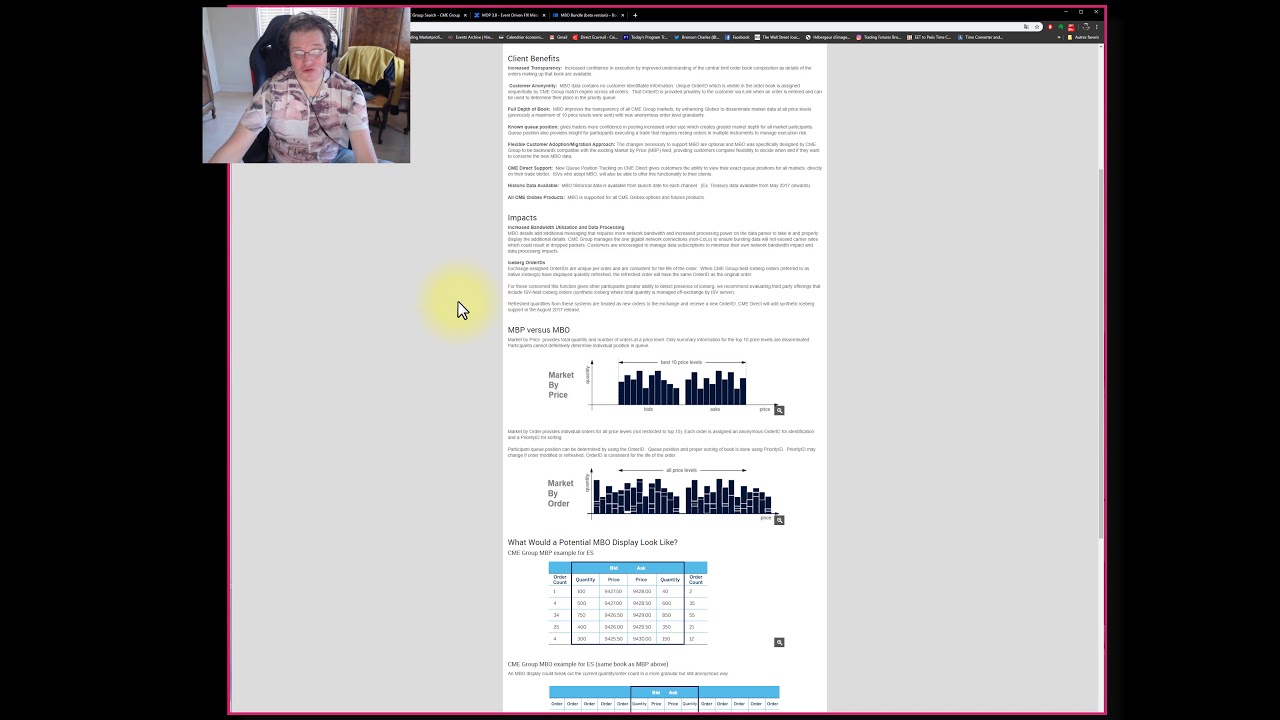Open a new browser tab
Viewport: 1280px width, 720px height.
click(635, 15)
